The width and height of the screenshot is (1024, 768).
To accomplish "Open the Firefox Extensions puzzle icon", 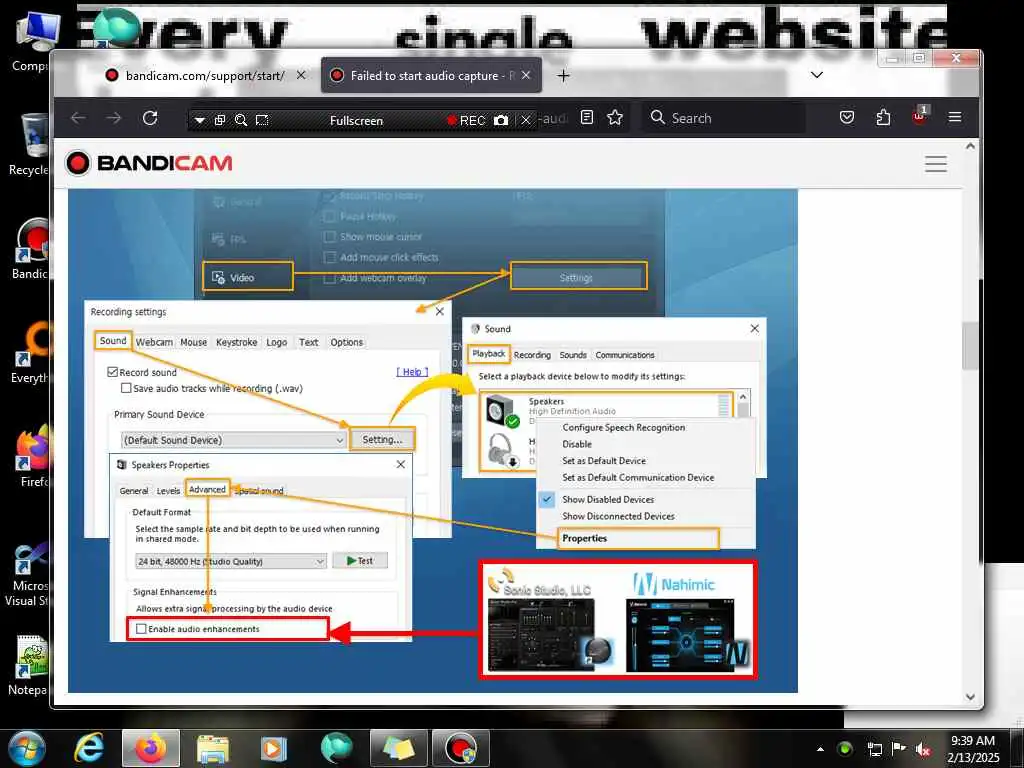I will click(883, 118).
